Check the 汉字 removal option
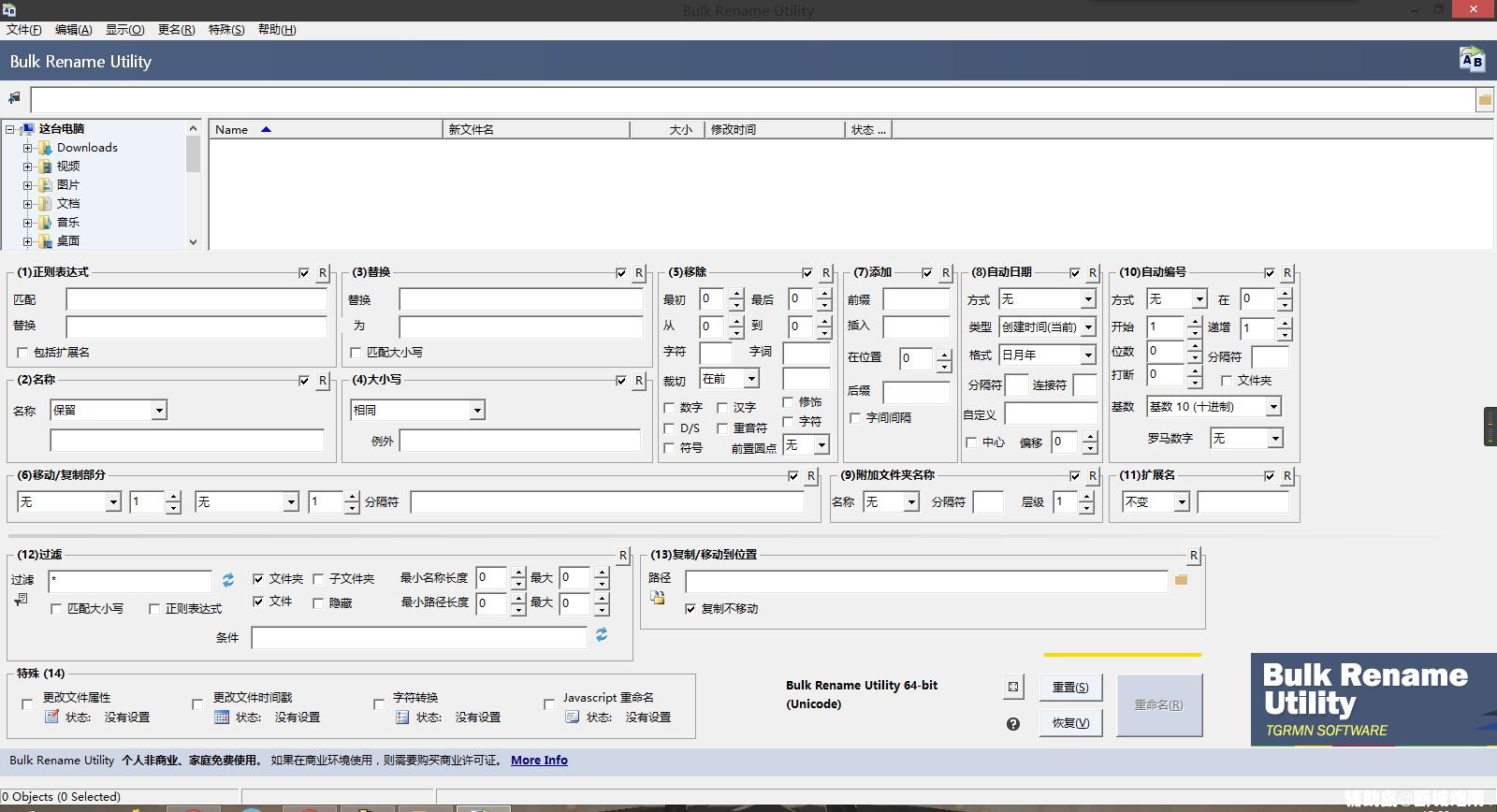The image size is (1497, 812). tap(722, 408)
